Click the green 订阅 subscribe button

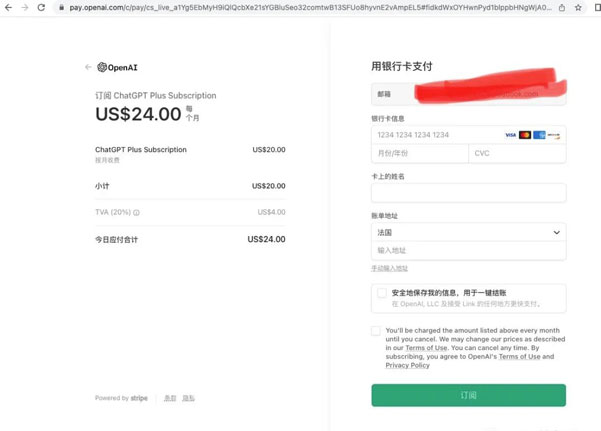[x=468, y=395]
